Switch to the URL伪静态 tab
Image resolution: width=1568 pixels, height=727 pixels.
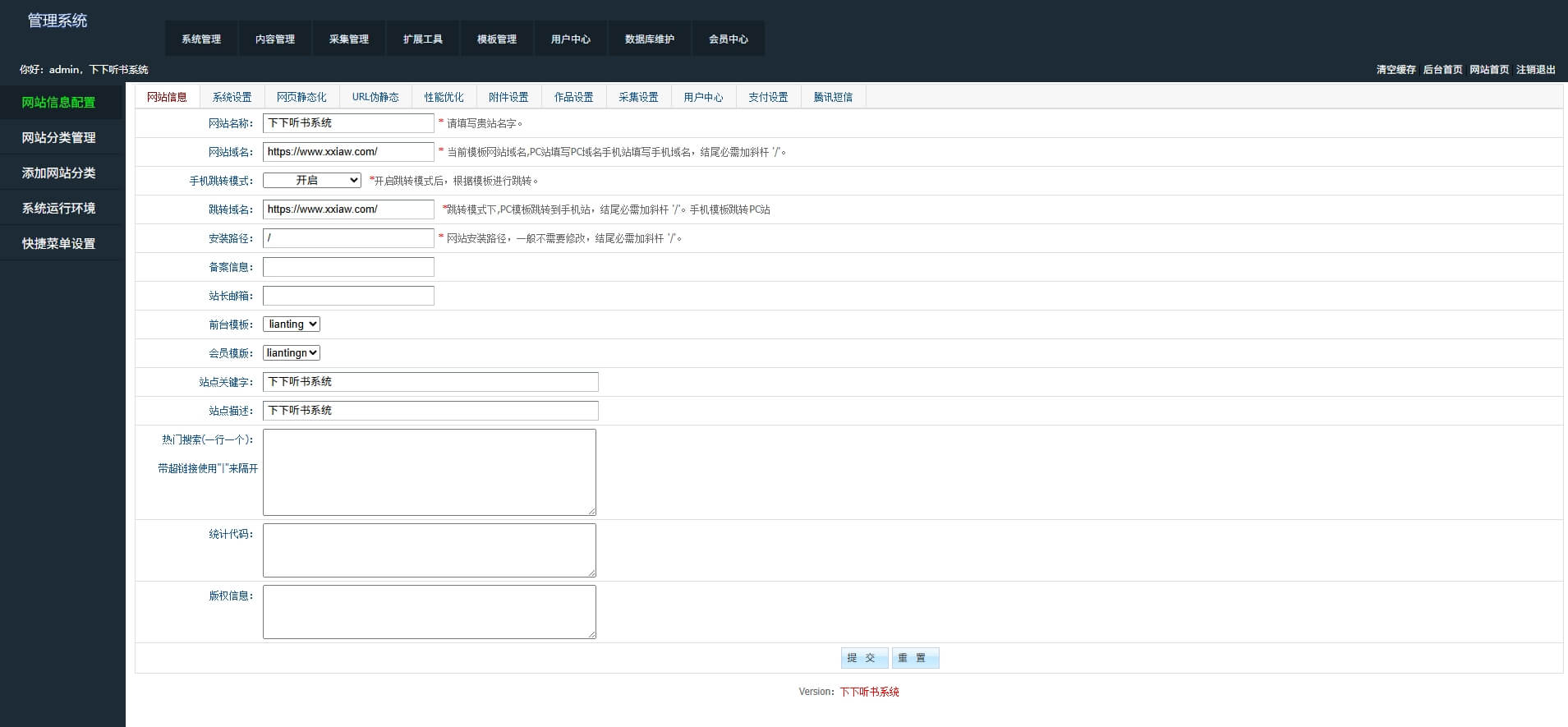point(375,97)
